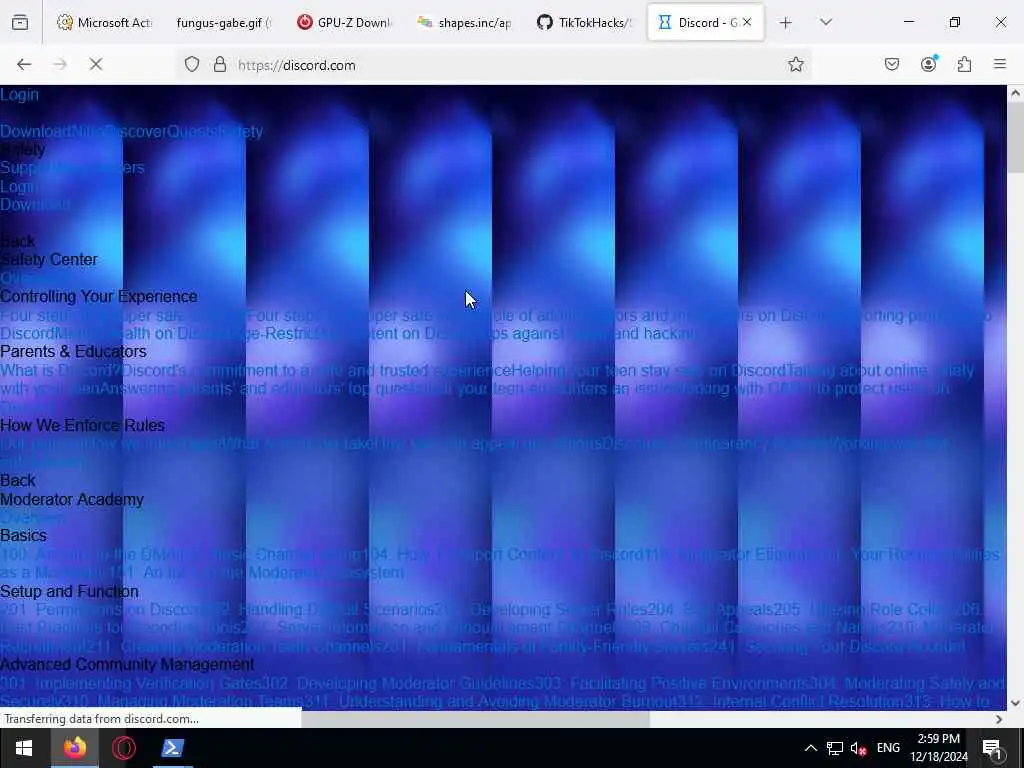This screenshot has width=1024, height=768.
Task: Switch to the Microsoft Activation tab
Action: coord(103,22)
